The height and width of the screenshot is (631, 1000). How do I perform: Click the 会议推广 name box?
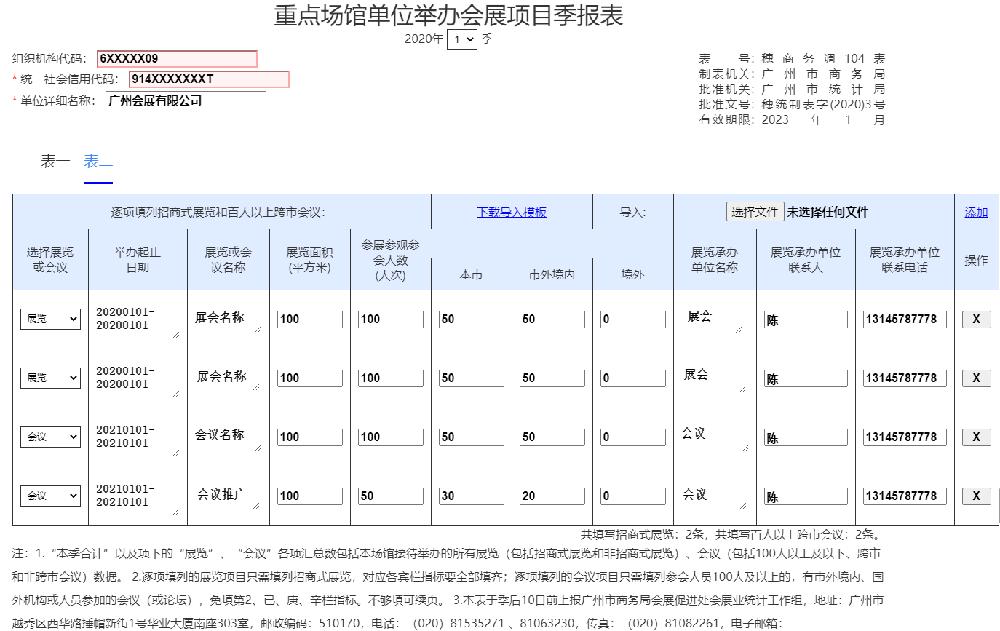click(227, 496)
